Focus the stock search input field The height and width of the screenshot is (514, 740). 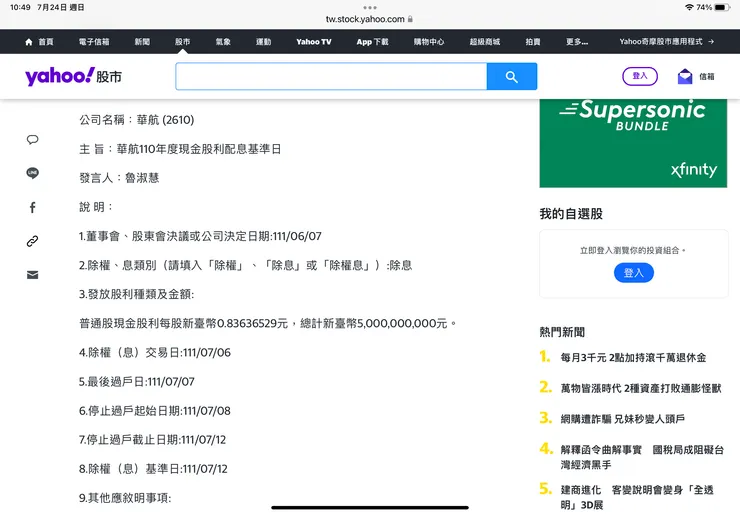(331, 76)
